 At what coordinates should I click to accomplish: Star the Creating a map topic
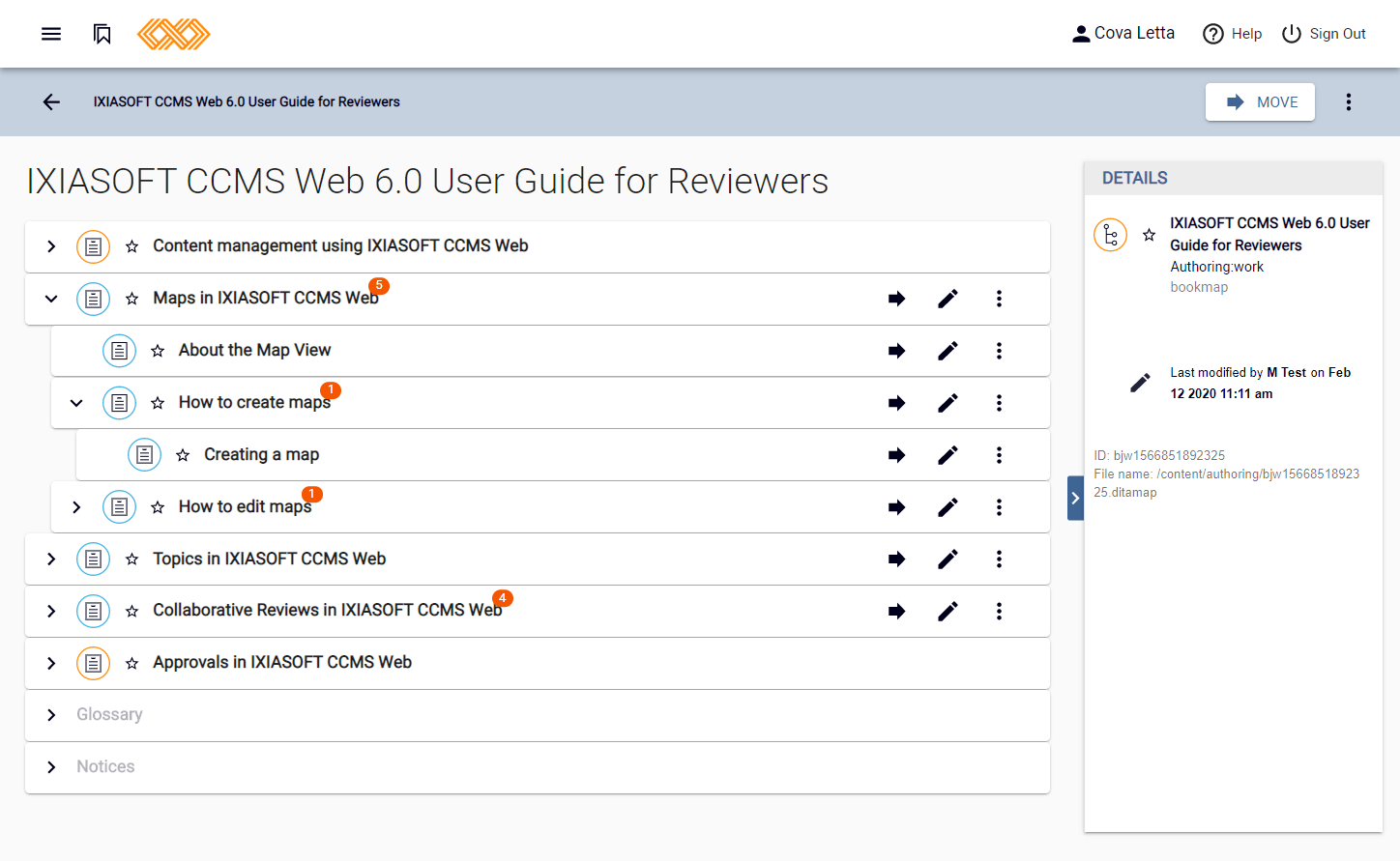[x=183, y=455]
